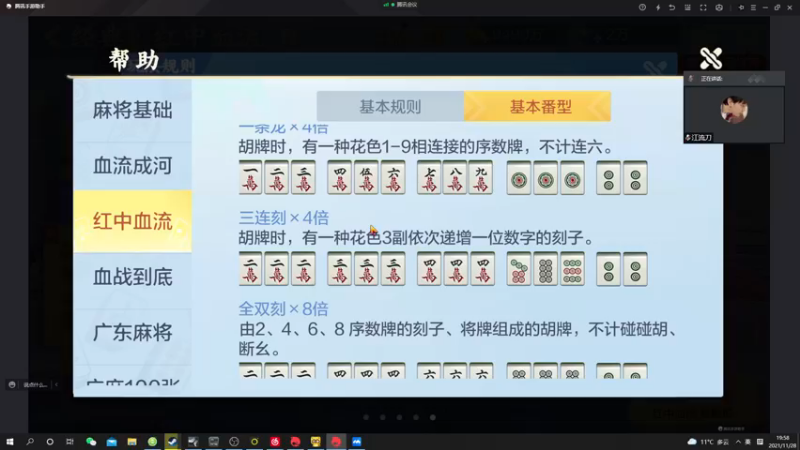This screenshot has width=800, height=450.
Task: Click the microphone icon beside 正在讲话
Action: 691,79
